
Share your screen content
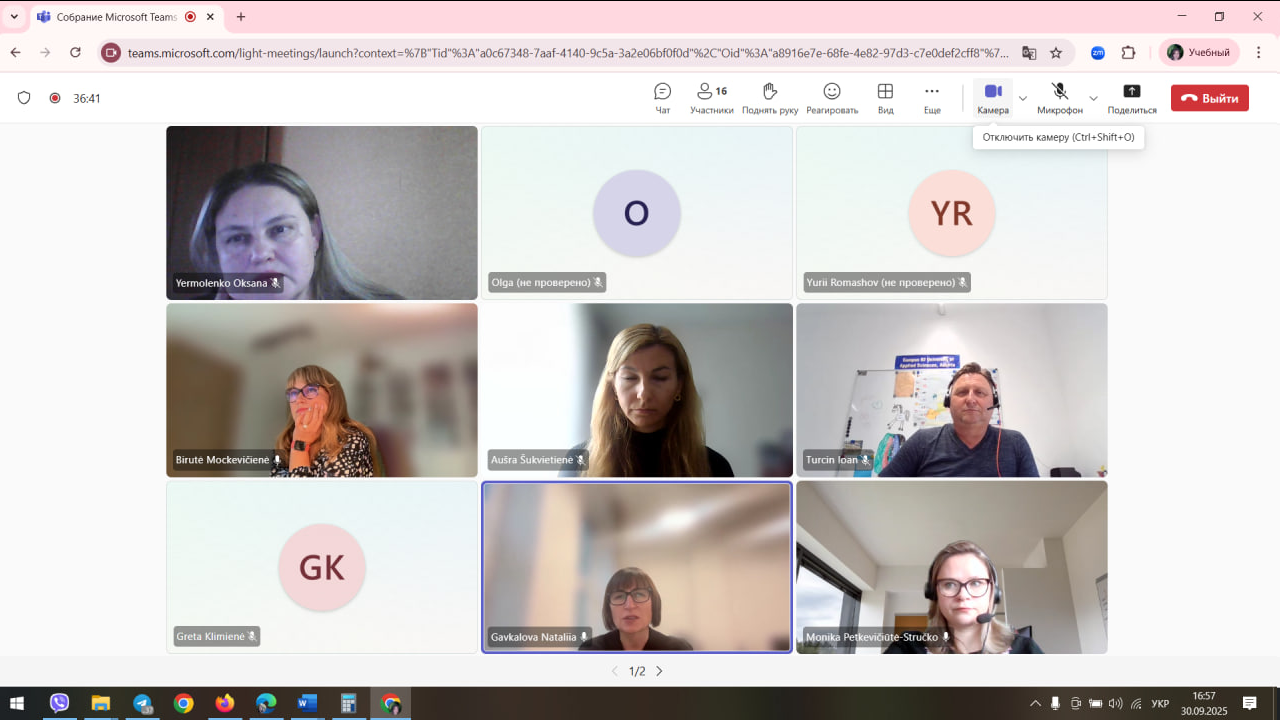[1131, 98]
